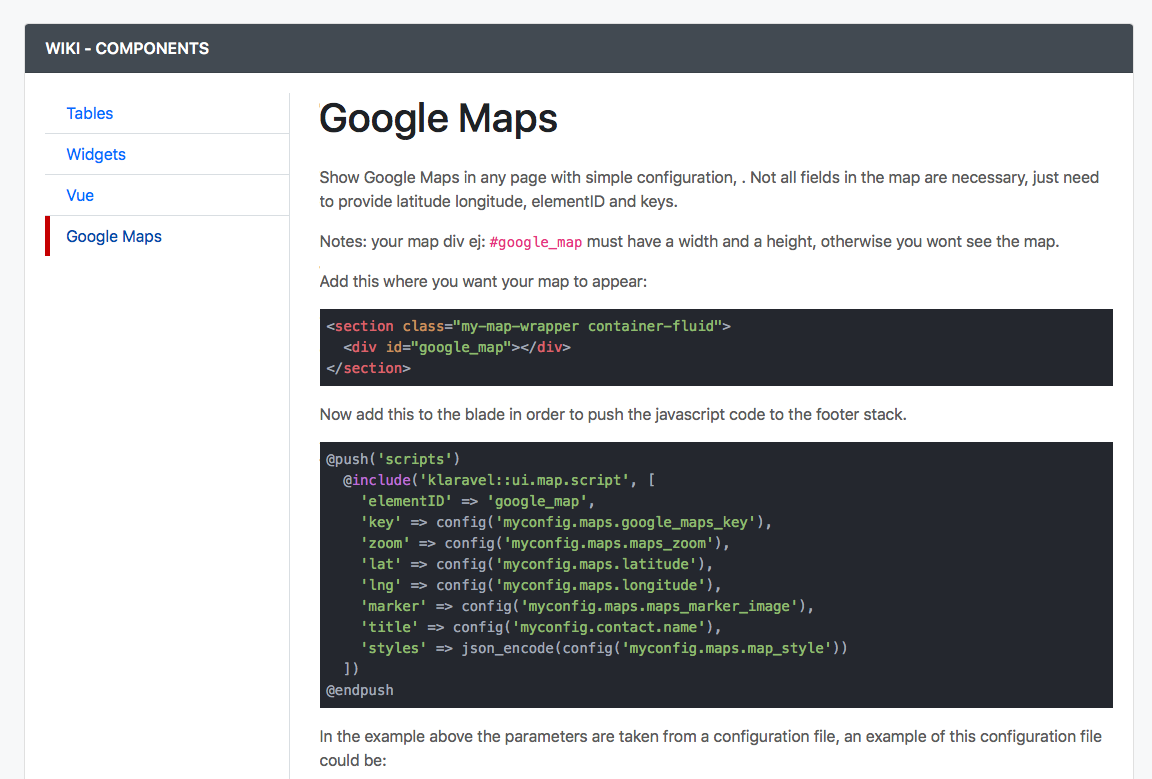Click the 'lng' longitude config line

[x=541, y=585]
